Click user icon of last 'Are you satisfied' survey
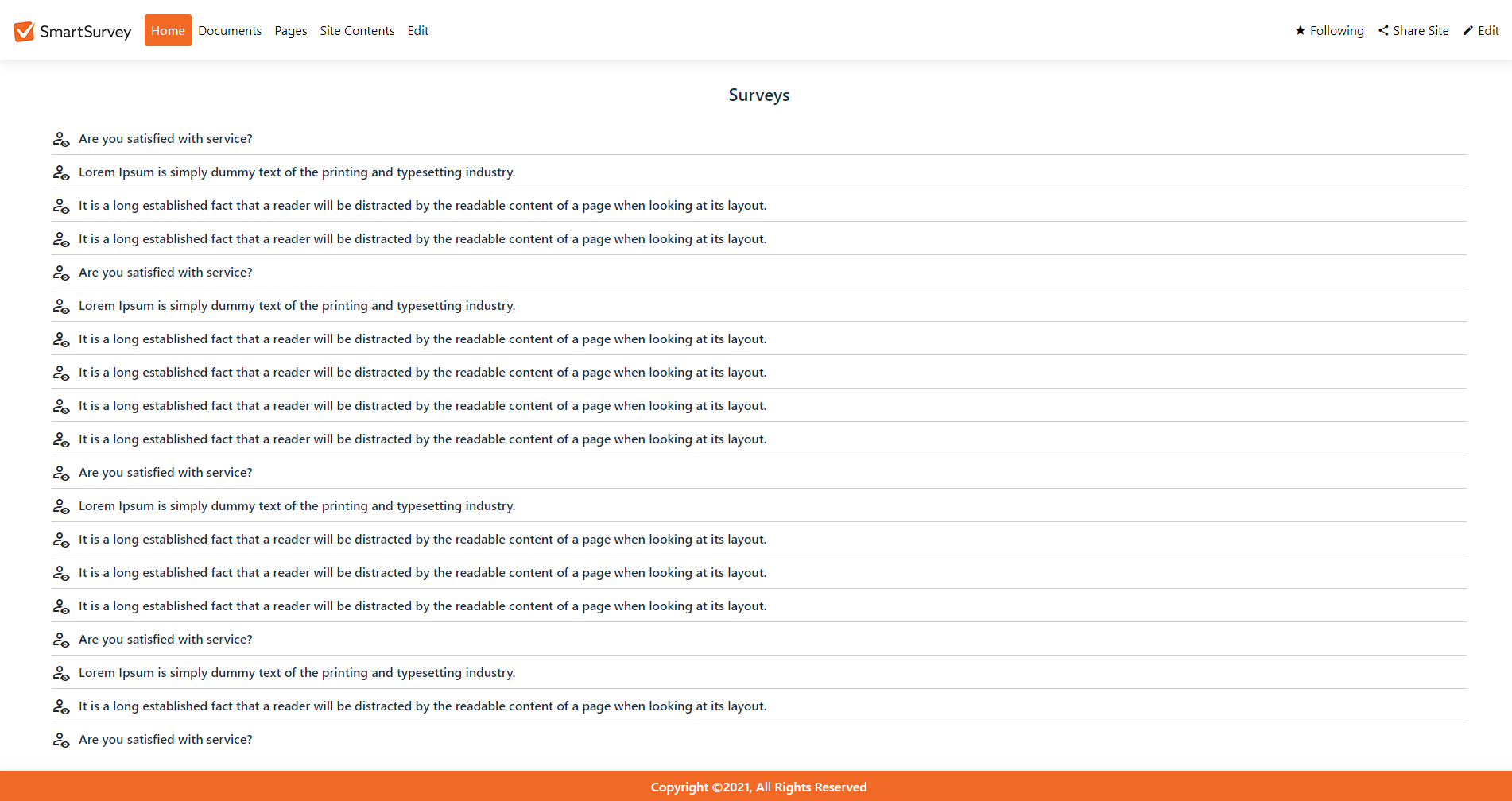 tap(61, 740)
